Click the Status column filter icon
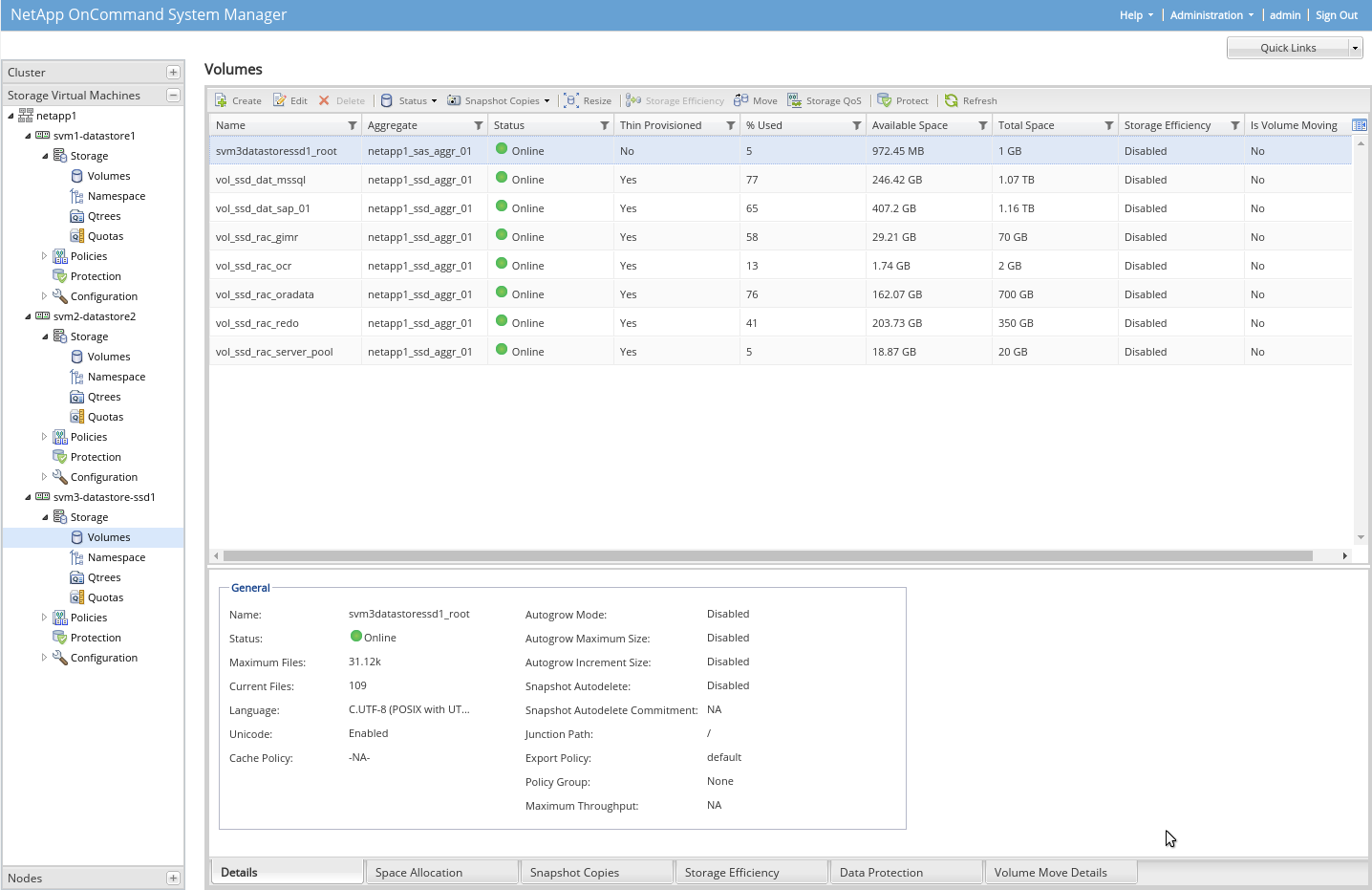 (x=605, y=125)
